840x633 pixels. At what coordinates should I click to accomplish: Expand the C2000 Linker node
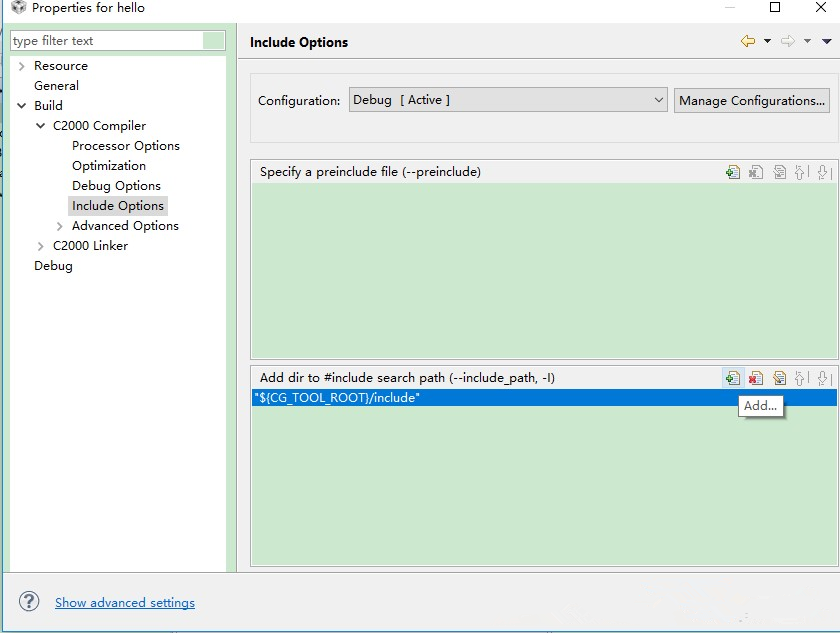pos(41,246)
